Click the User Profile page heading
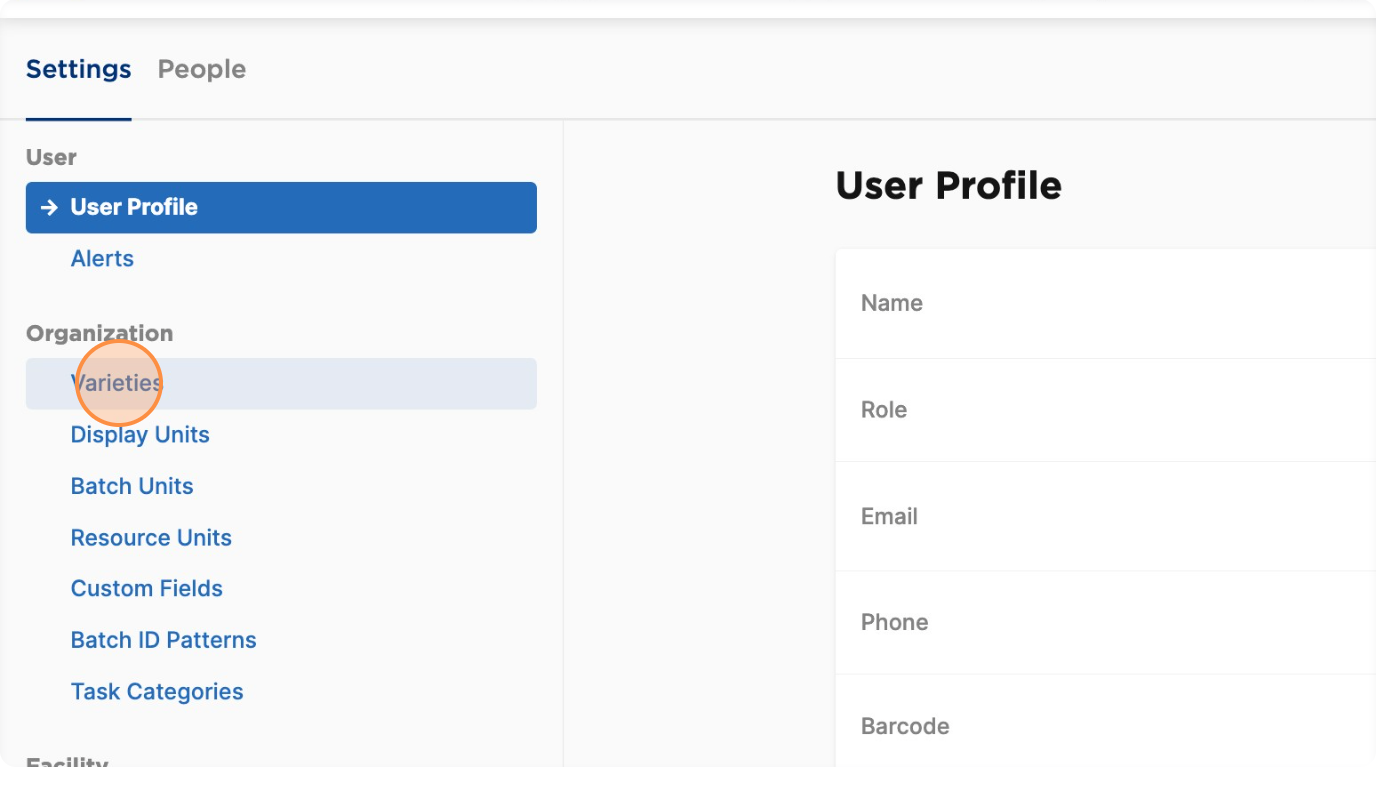 (948, 185)
